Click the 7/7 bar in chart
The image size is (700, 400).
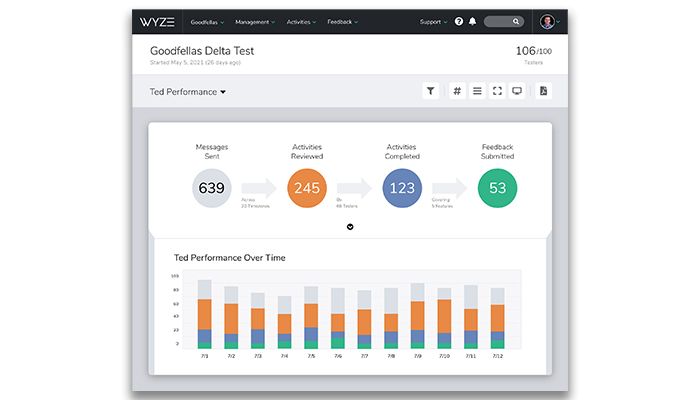tap(364, 320)
